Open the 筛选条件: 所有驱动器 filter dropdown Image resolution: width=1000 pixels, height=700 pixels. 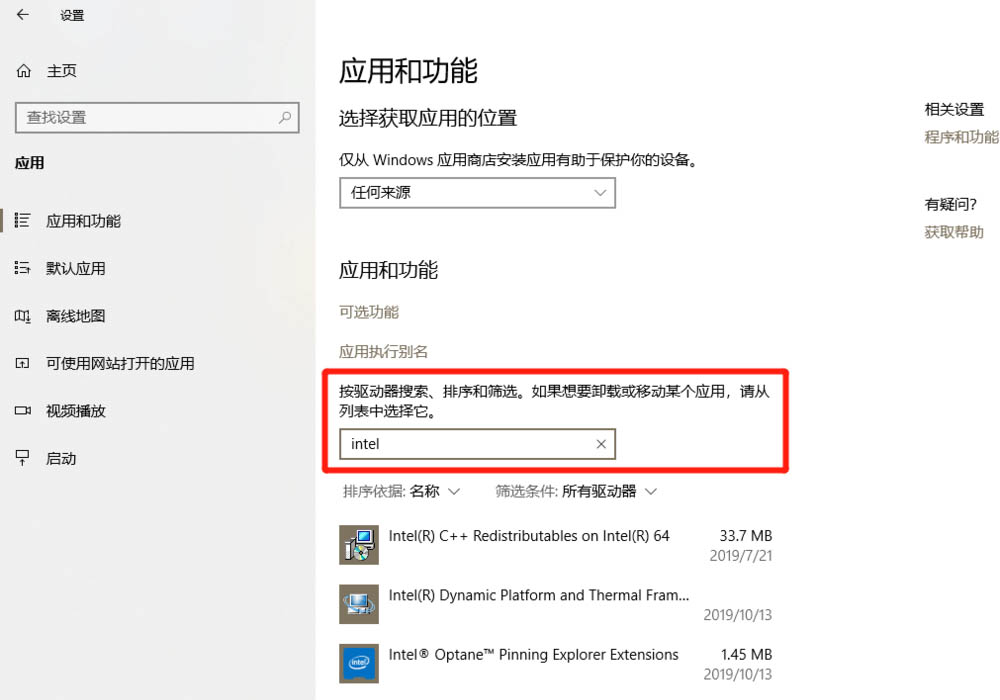(576, 491)
